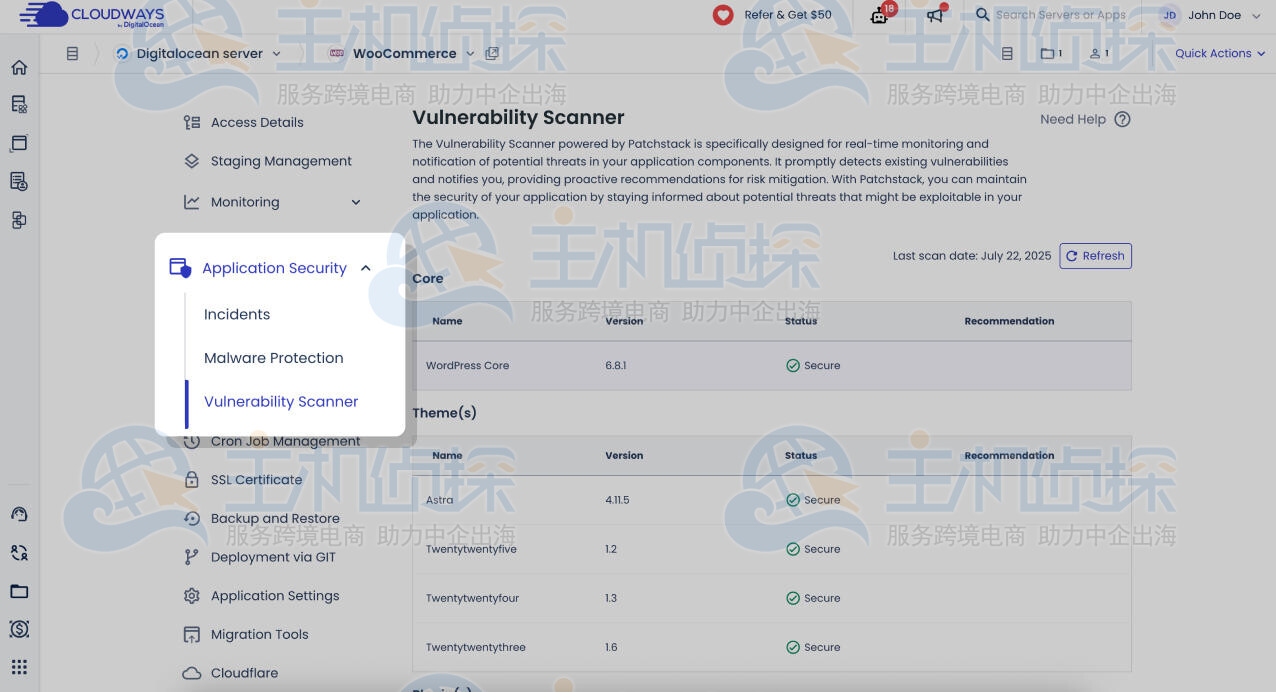
Task: Click the Application Security shield icon
Action: coord(180,268)
